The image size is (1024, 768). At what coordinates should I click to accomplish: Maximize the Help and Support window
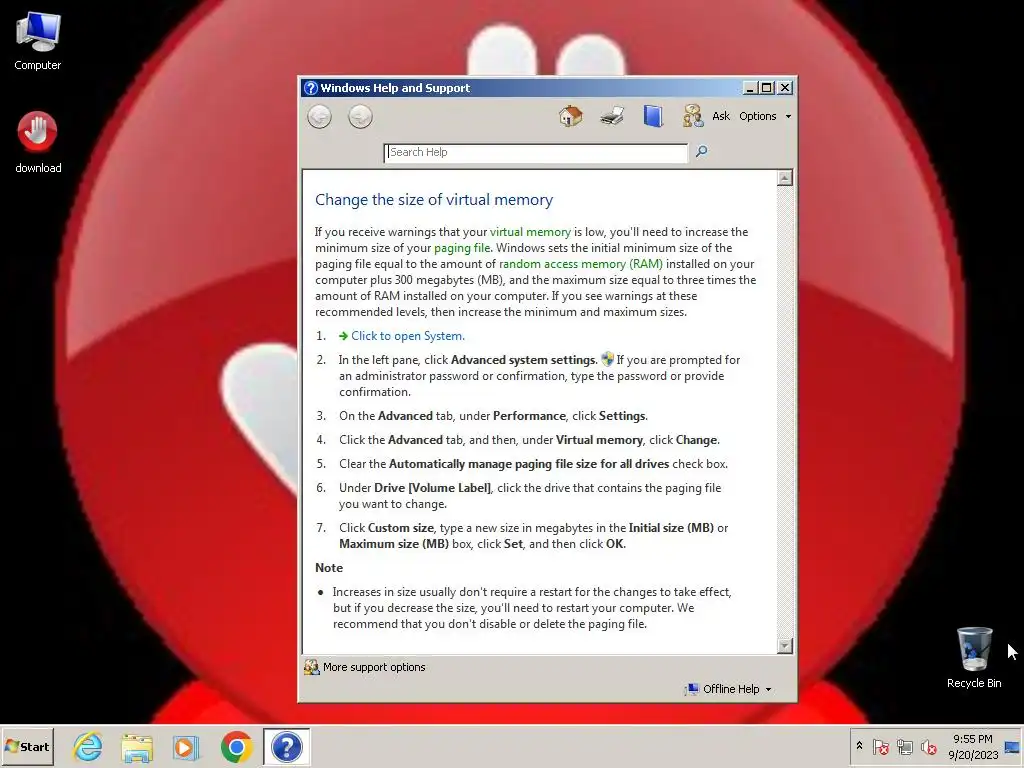pos(767,88)
